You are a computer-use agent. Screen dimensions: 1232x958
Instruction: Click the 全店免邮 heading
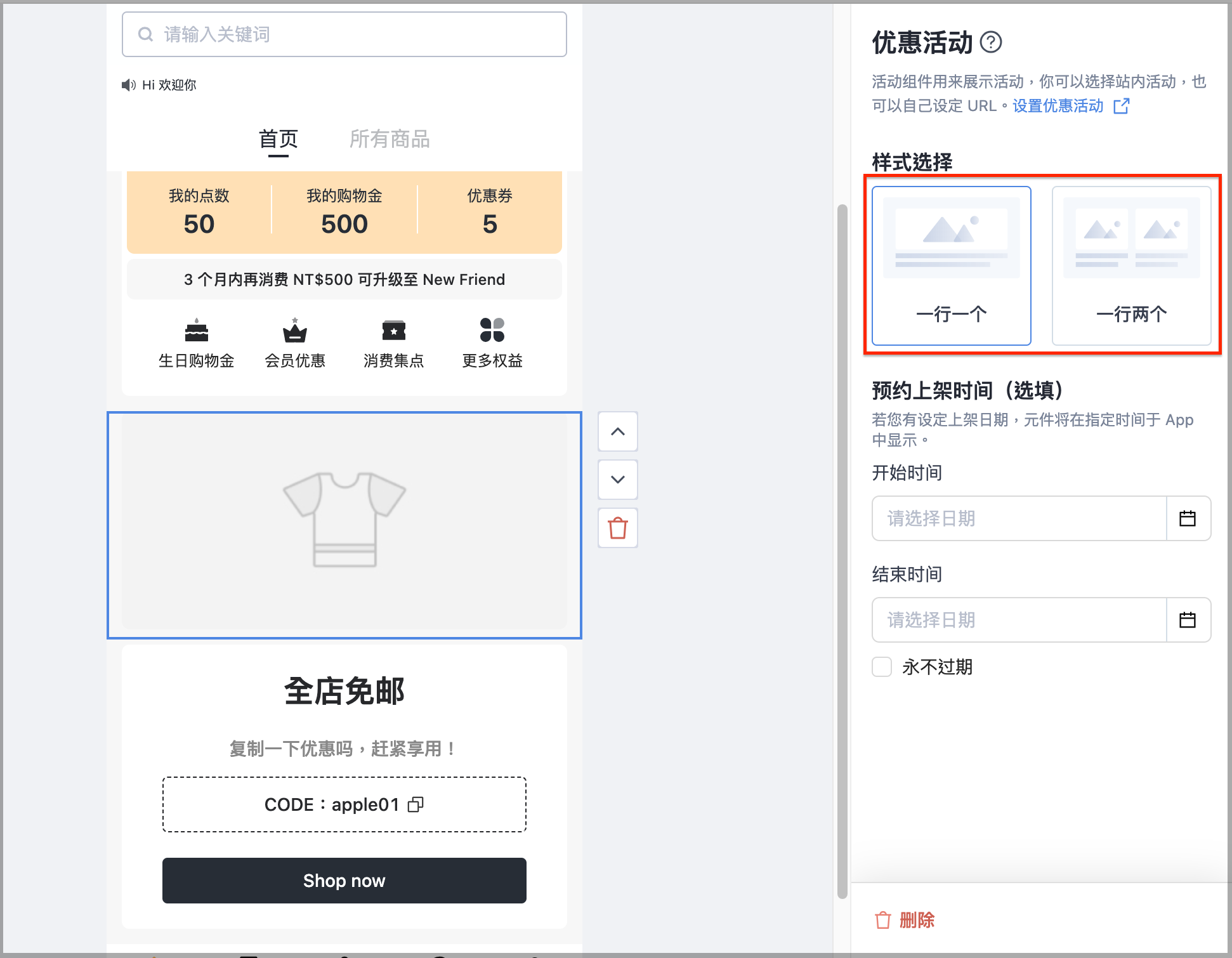coord(344,691)
